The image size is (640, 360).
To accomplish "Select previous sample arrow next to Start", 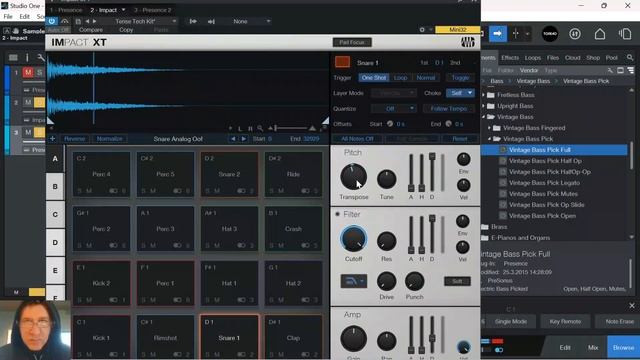I will click(233, 139).
